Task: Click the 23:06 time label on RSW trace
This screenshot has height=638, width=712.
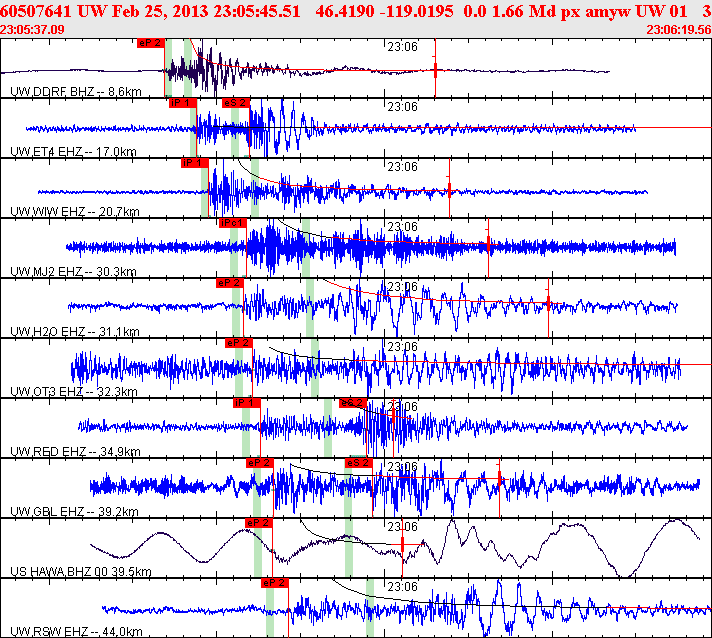Action: [402, 586]
